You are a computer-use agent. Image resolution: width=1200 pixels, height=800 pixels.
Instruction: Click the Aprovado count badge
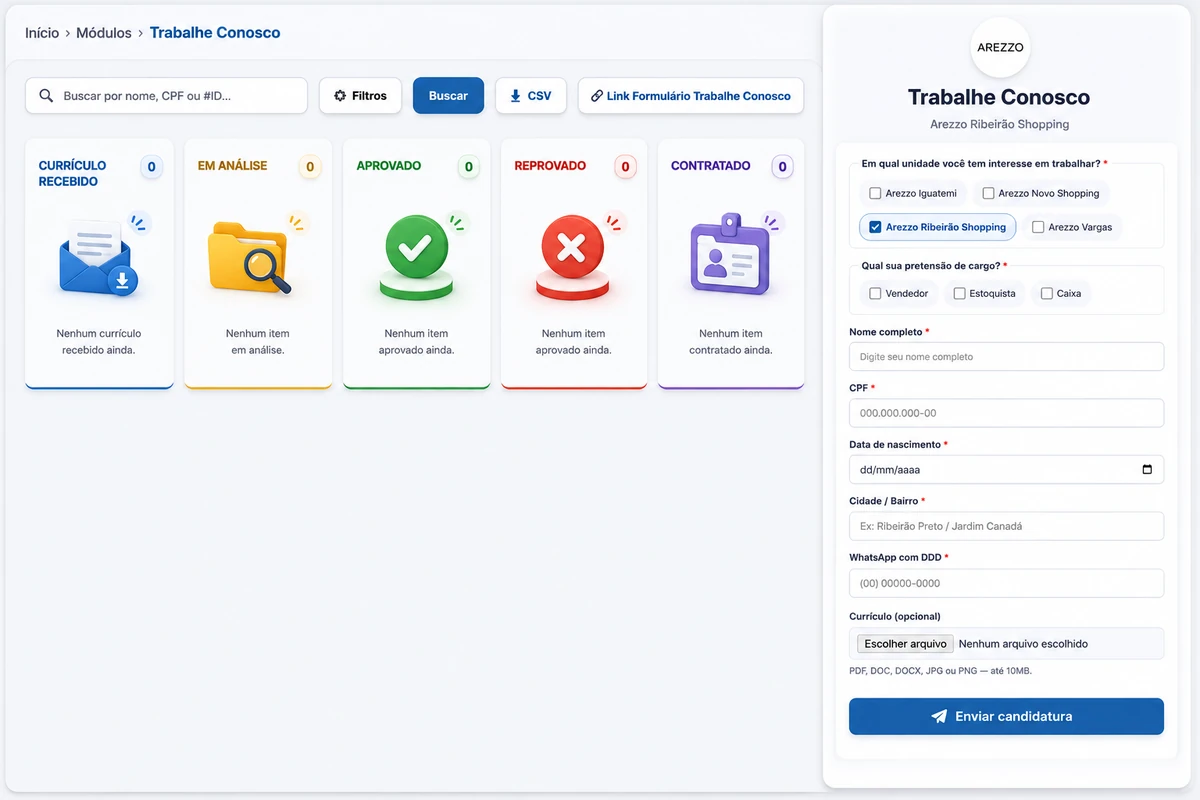pos(469,167)
